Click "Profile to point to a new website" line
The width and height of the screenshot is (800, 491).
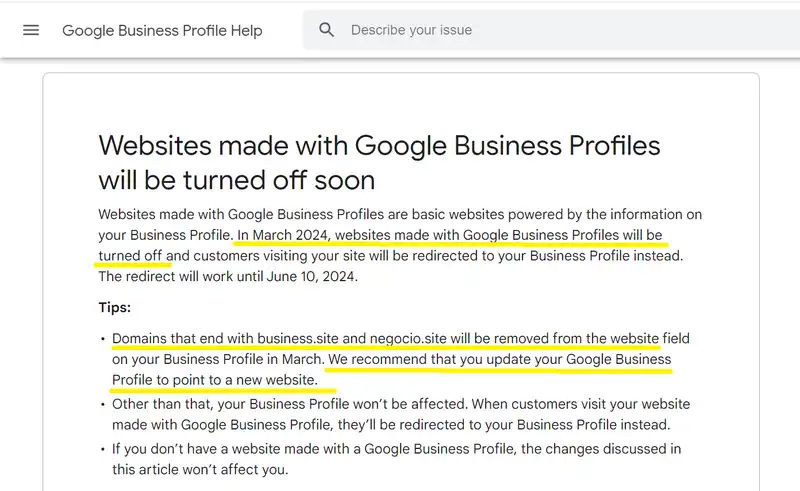(214, 380)
